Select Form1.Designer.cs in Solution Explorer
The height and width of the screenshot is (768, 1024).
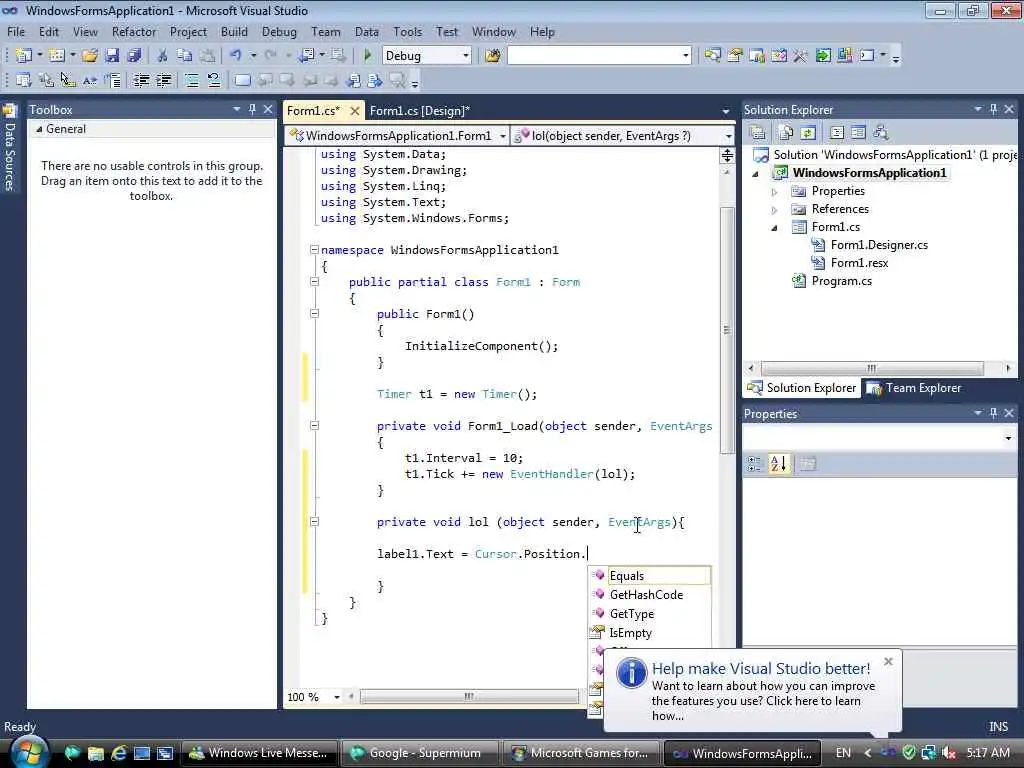878,245
